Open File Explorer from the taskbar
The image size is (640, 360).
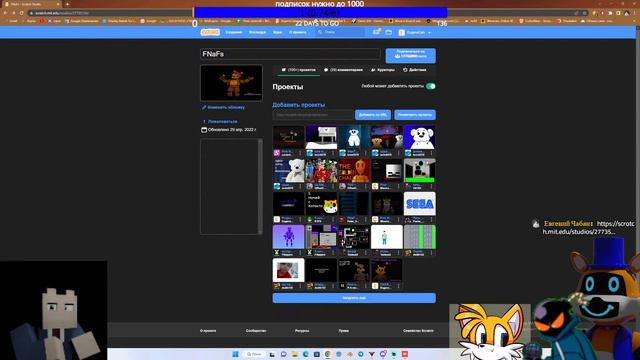tap(294, 354)
